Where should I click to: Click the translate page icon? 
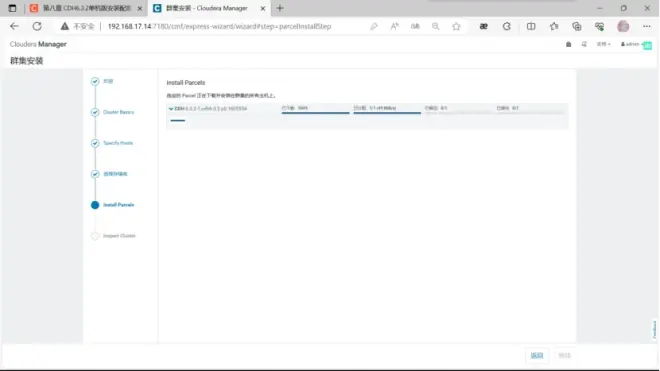(415, 27)
